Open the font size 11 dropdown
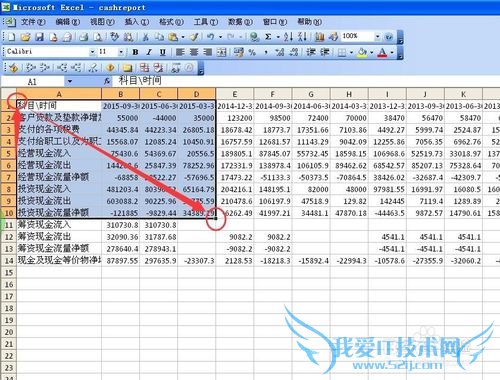 point(121,52)
